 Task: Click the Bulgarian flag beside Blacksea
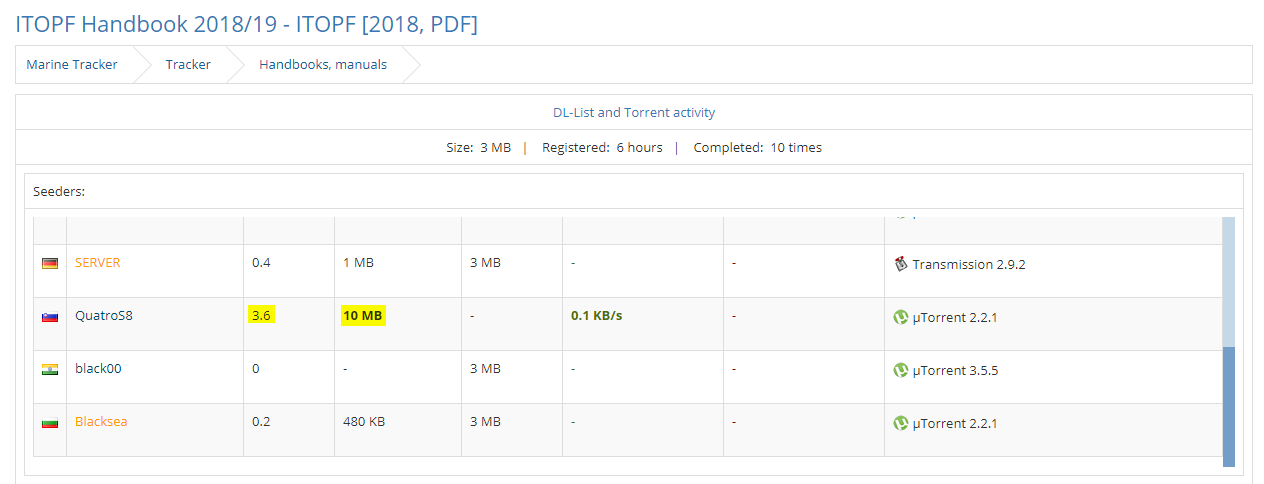50,422
